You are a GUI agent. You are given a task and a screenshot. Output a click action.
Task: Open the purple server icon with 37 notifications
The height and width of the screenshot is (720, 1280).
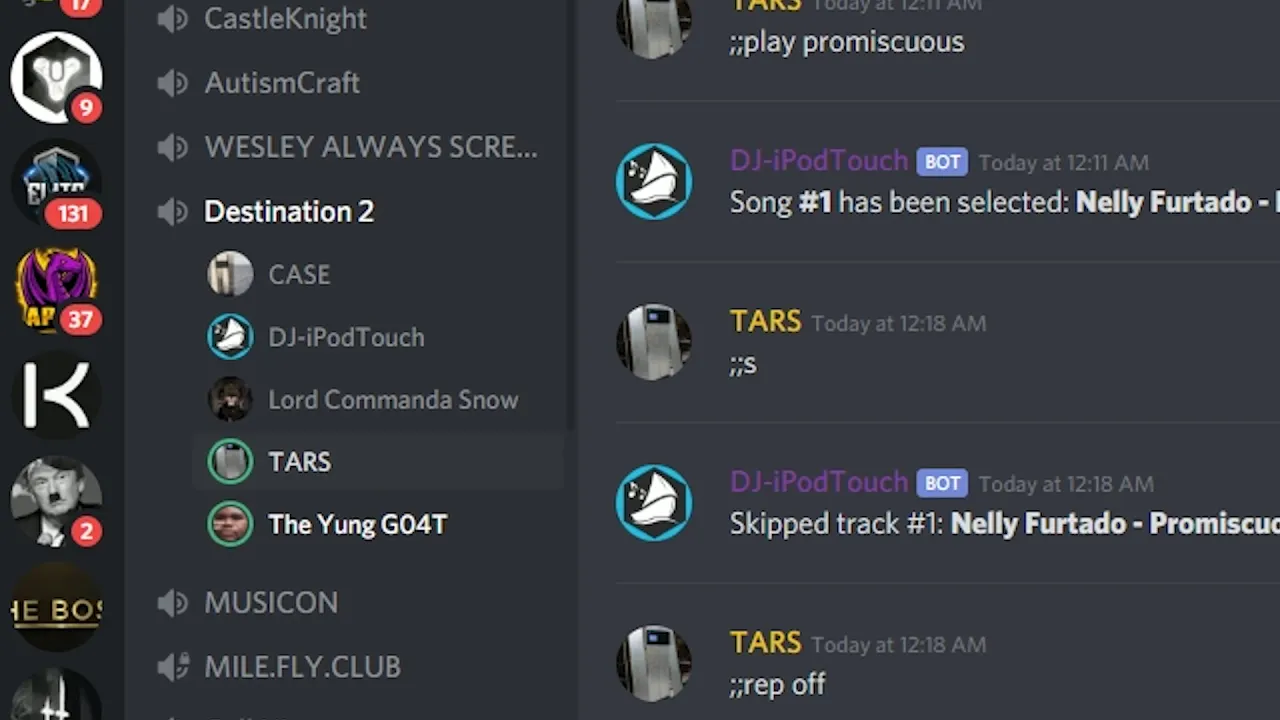click(x=56, y=291)
